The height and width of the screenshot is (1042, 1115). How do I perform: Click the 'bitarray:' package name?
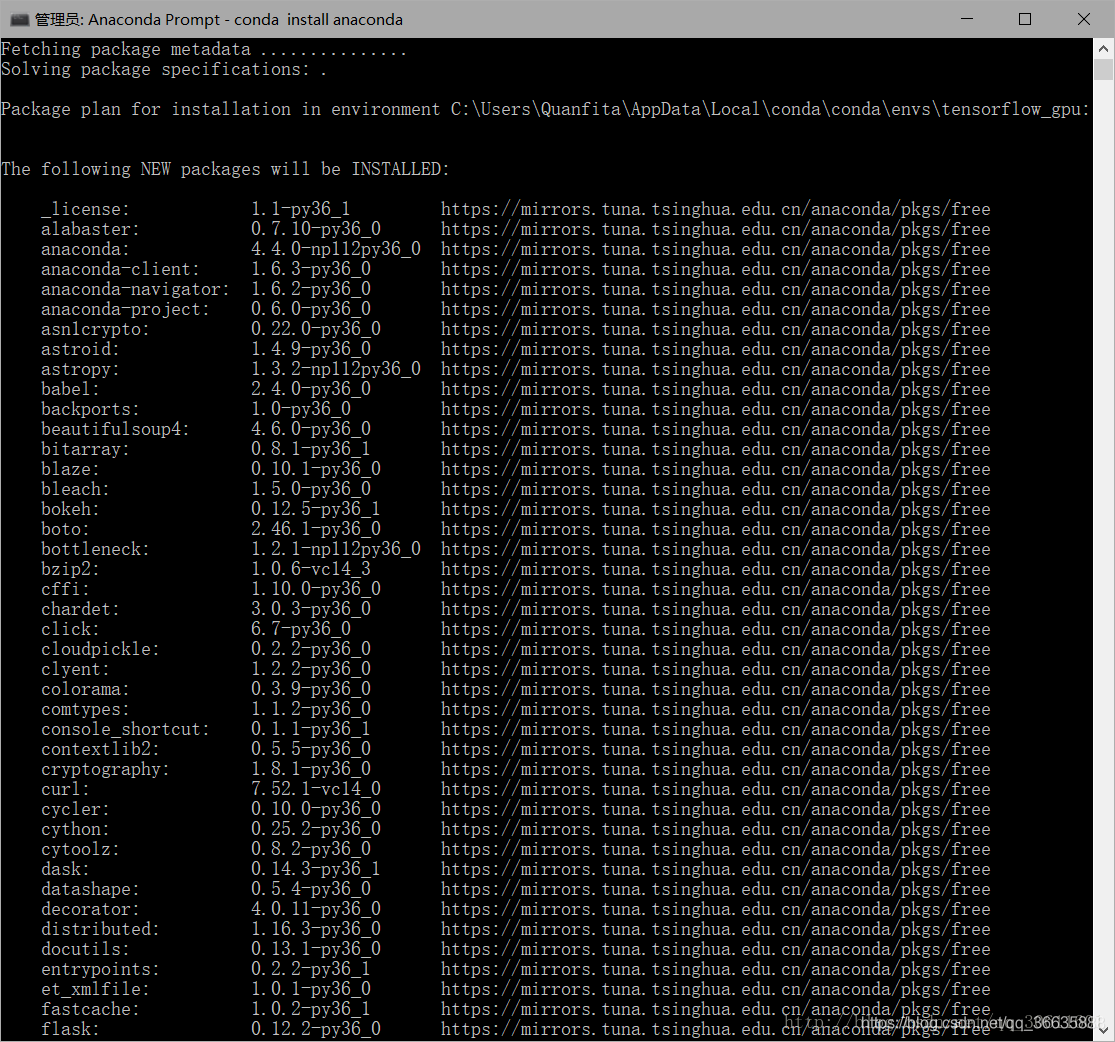(x=85, y=449)
